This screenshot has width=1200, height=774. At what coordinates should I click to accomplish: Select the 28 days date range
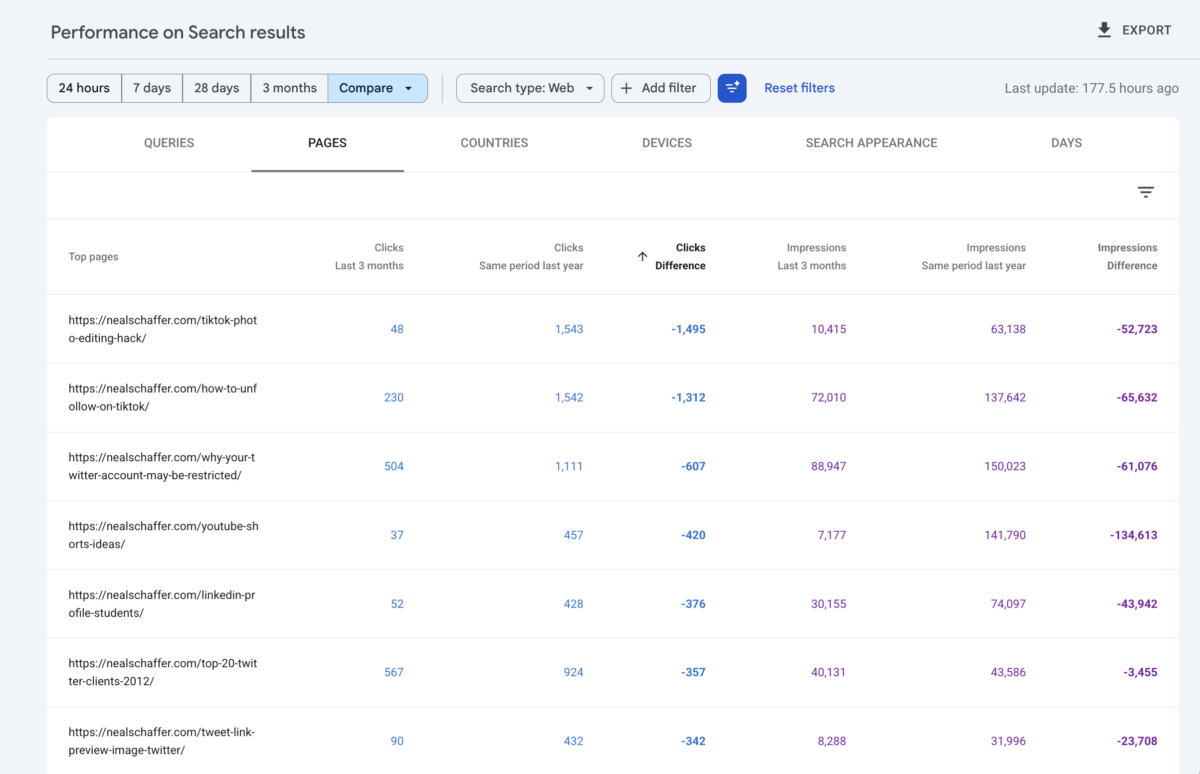[216, 88]
